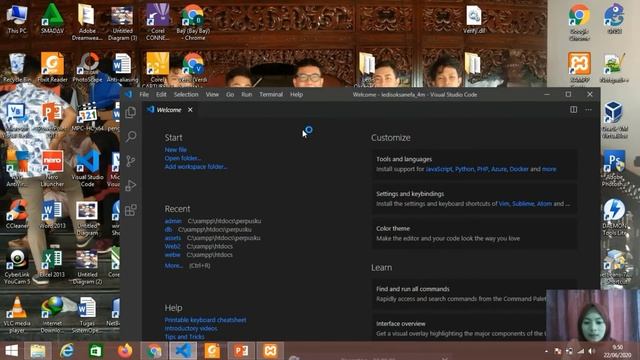
Task: Open editor More Actions ellipsis menu
Action: (x=588, y=109)
